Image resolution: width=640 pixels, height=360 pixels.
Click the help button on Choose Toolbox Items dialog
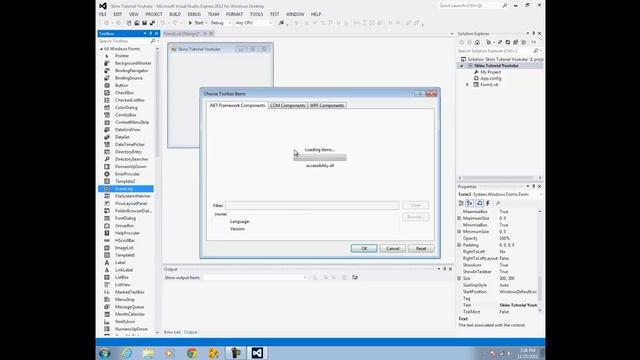419,94
